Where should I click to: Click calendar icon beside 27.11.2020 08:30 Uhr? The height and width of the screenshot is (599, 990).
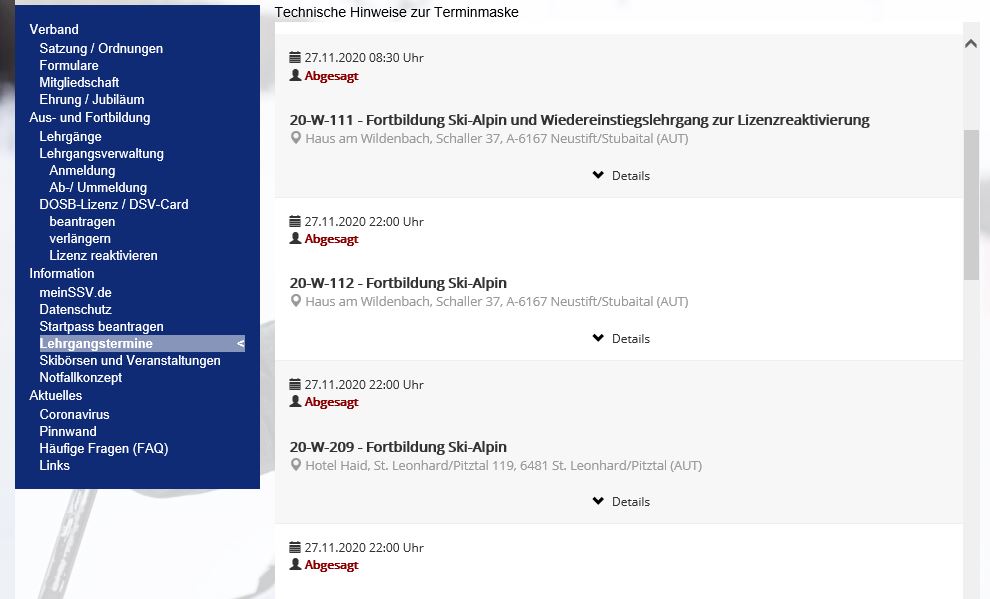point(295,58)
